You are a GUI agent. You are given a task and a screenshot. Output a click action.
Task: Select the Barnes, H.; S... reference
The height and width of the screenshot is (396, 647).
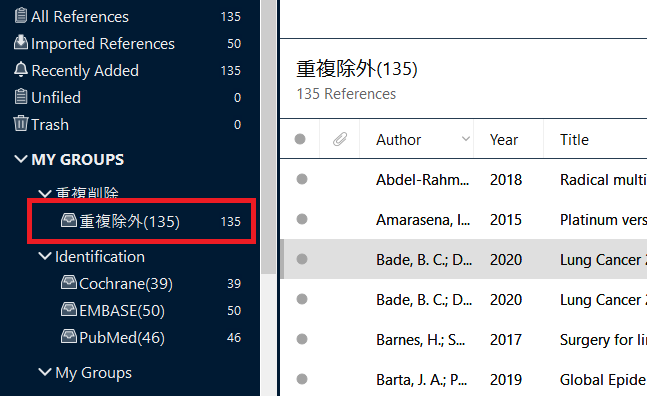coord(421,340)
